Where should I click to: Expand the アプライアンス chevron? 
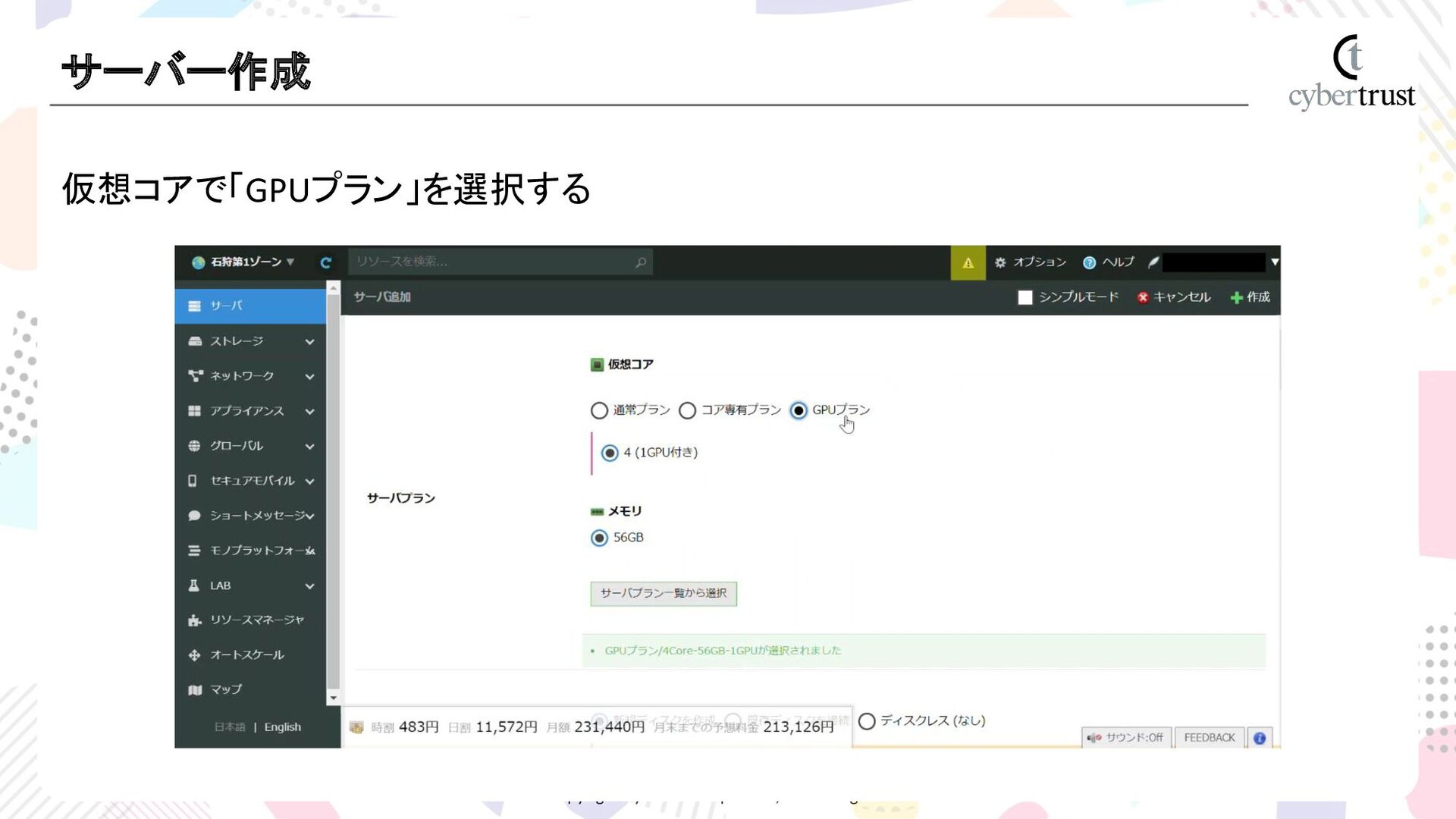[x=309, y=412]
